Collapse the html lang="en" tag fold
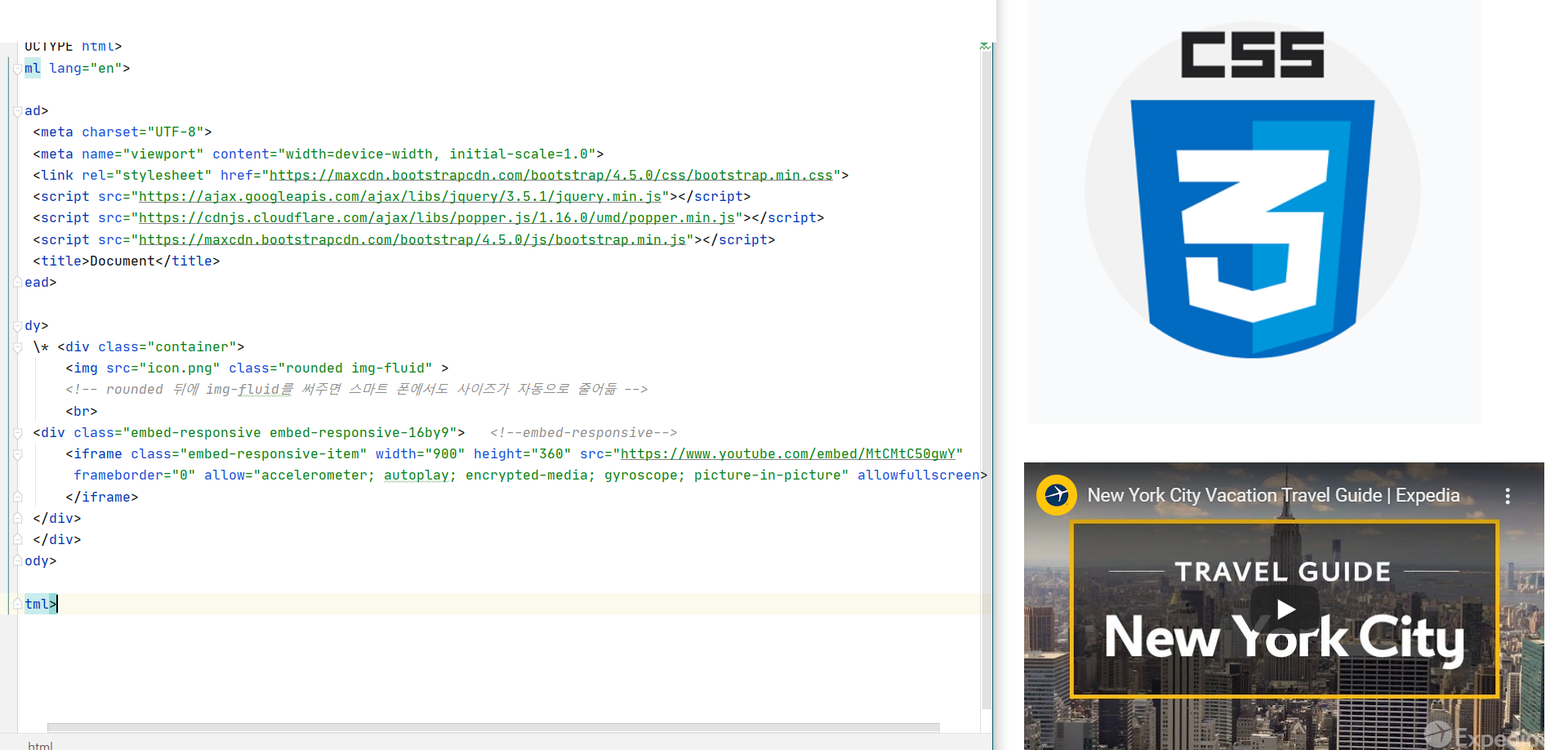 coord(17,69)
